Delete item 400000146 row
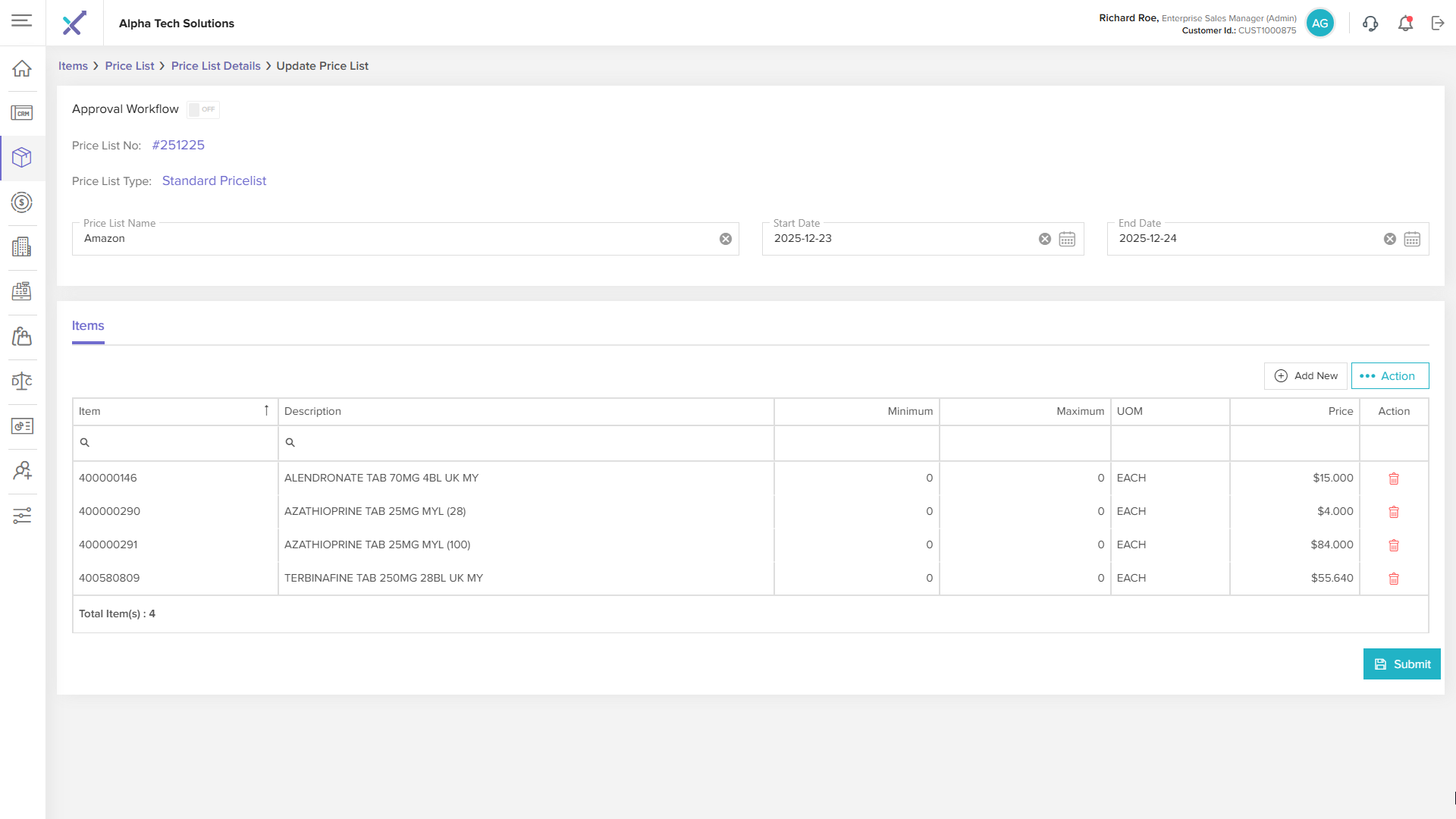This screenshot has height=819, width=1456. [x=1393, y=479]
